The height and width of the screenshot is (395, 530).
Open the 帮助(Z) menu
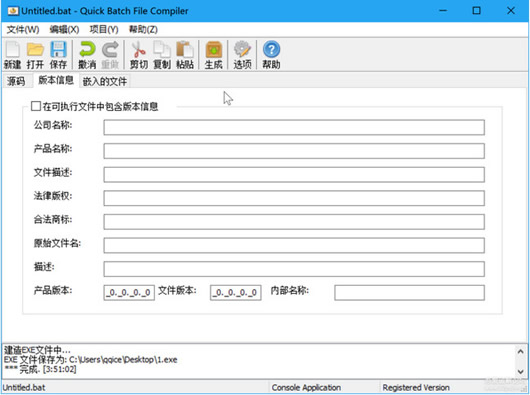coord(143,29)
